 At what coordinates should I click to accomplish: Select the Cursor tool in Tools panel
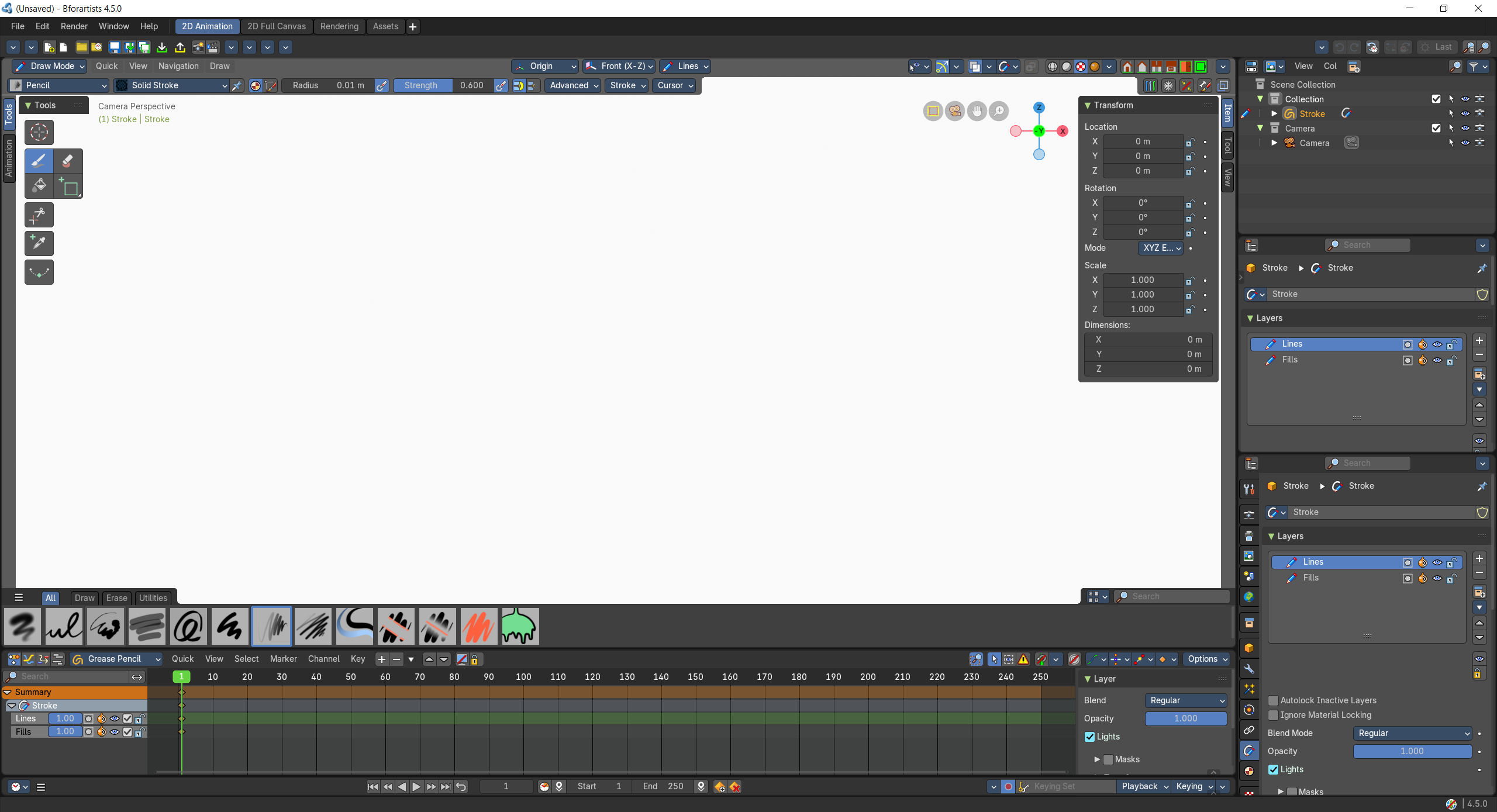pos(39,133)
